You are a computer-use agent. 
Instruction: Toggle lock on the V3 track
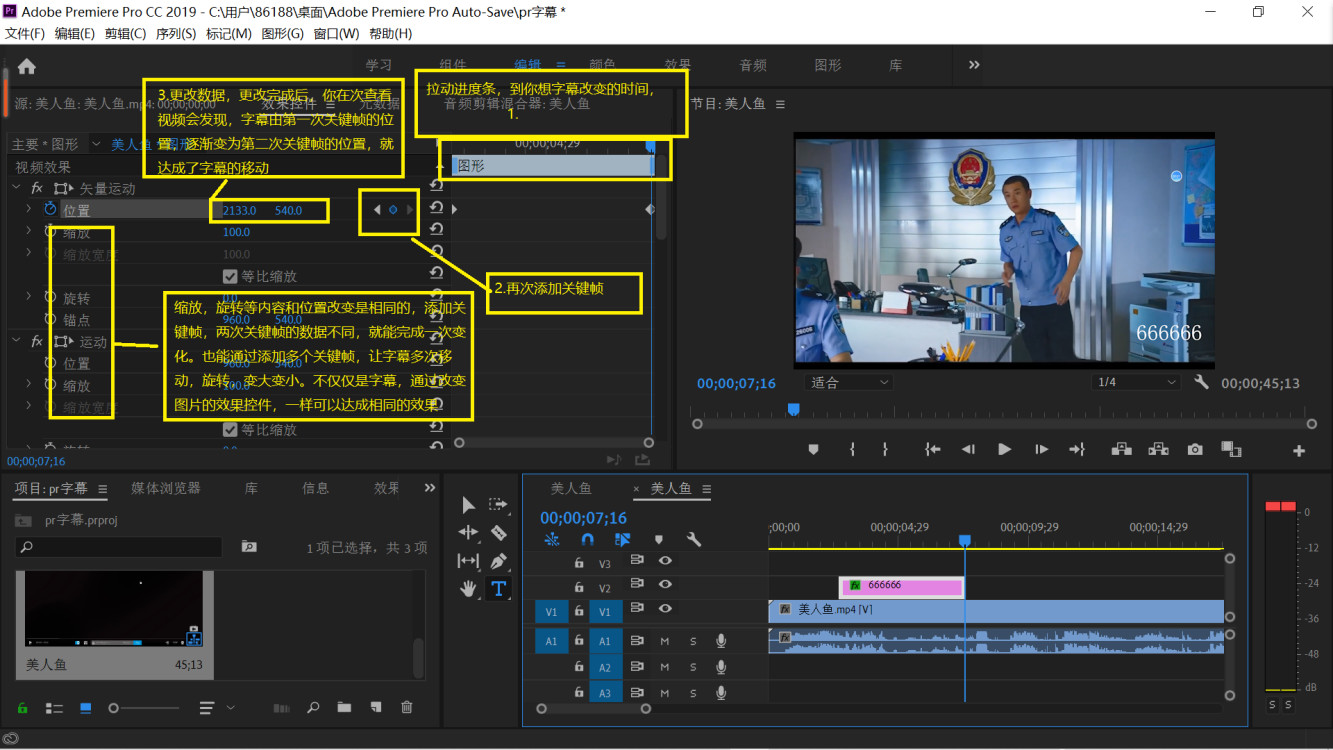578,563
